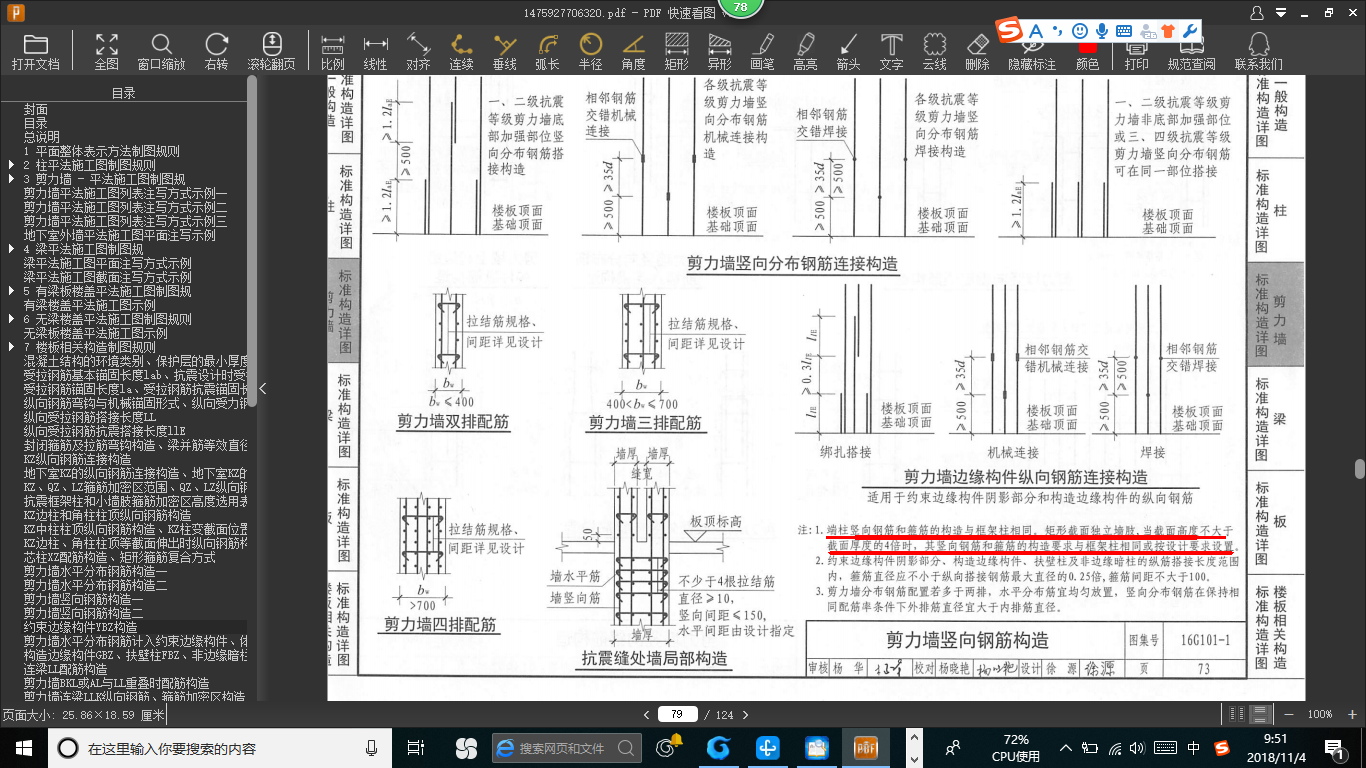Toggle 隐藏标注 hide annotations
The image size is (1366, 768).
point(1031,55)
